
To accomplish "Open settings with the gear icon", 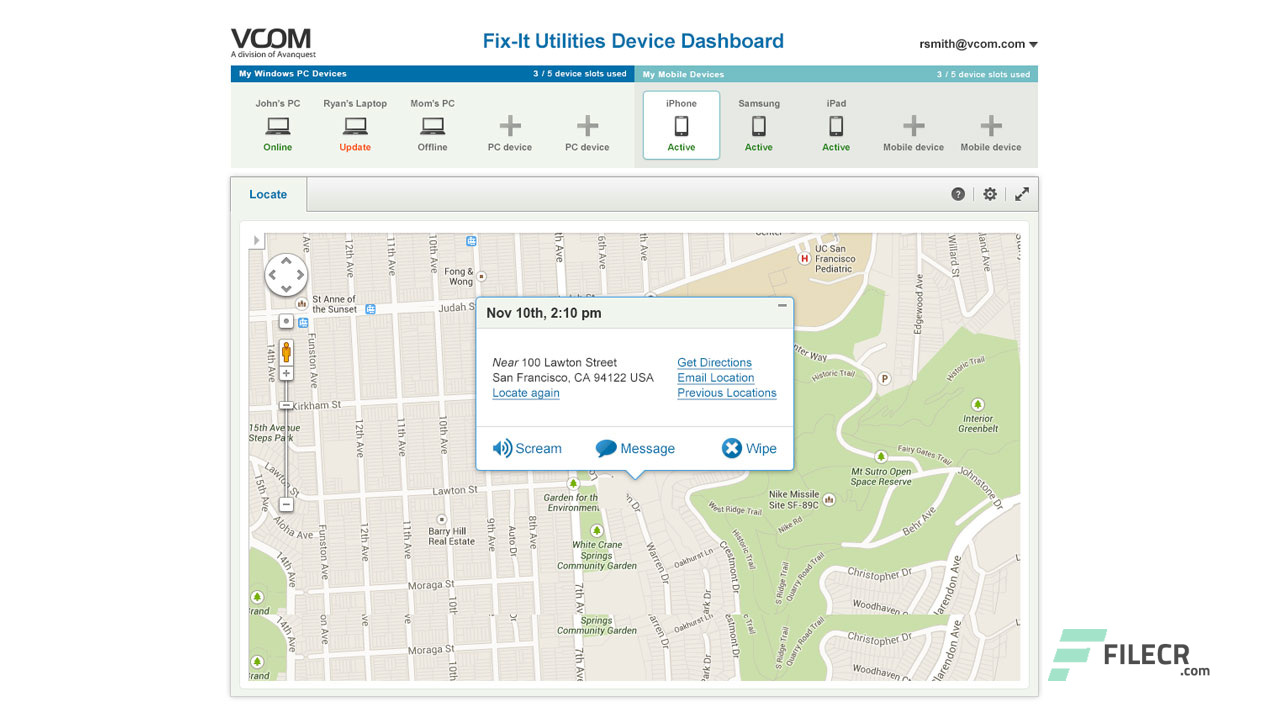I will (990, 194).
